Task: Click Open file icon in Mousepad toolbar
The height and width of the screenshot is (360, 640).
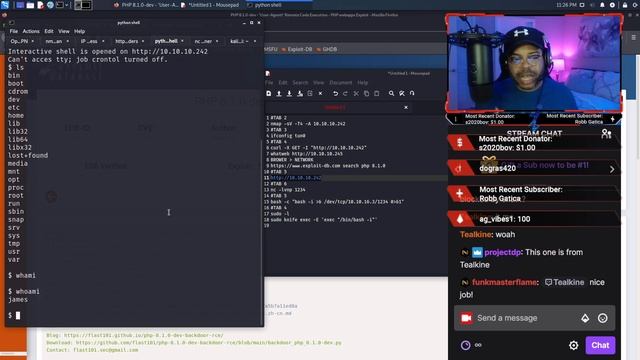Action: point(279,93)
